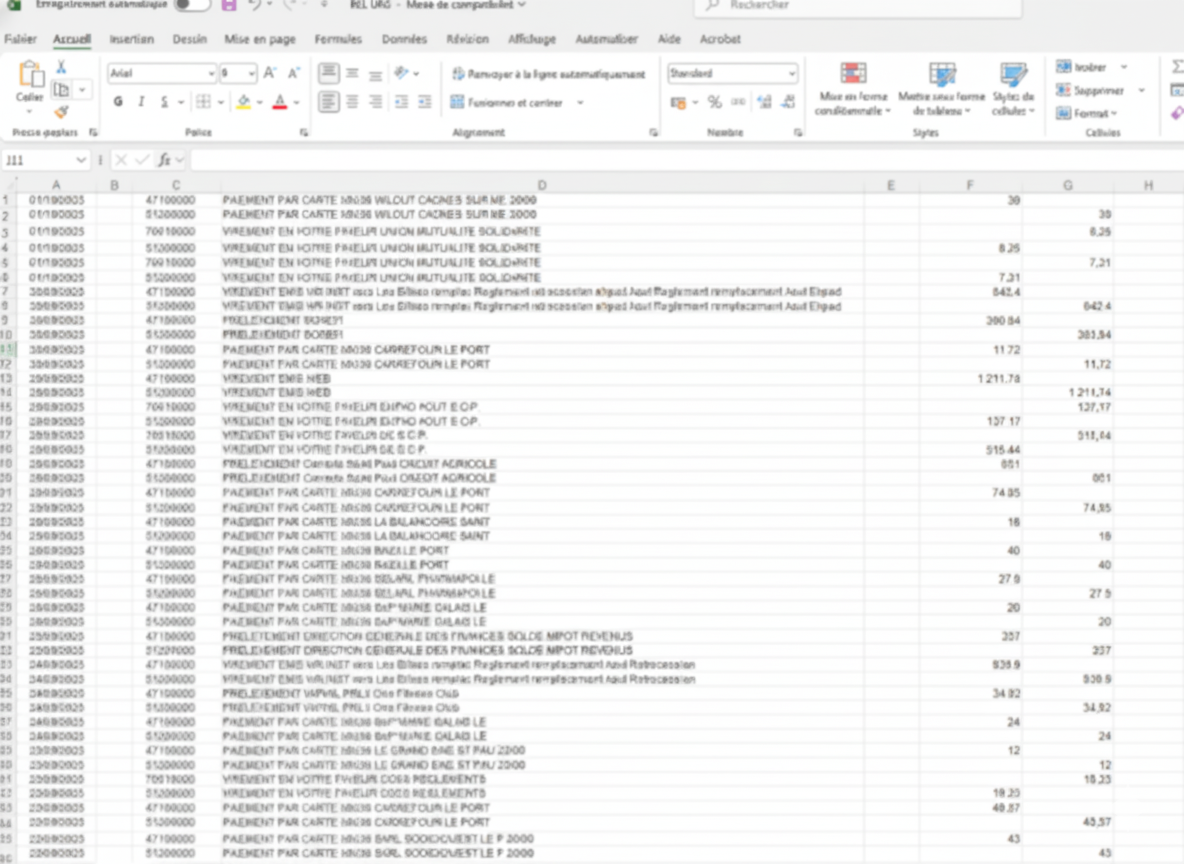The height and width of the screenshot is (864, 1184).
Task: Align text left
Action: click(328, 101)
